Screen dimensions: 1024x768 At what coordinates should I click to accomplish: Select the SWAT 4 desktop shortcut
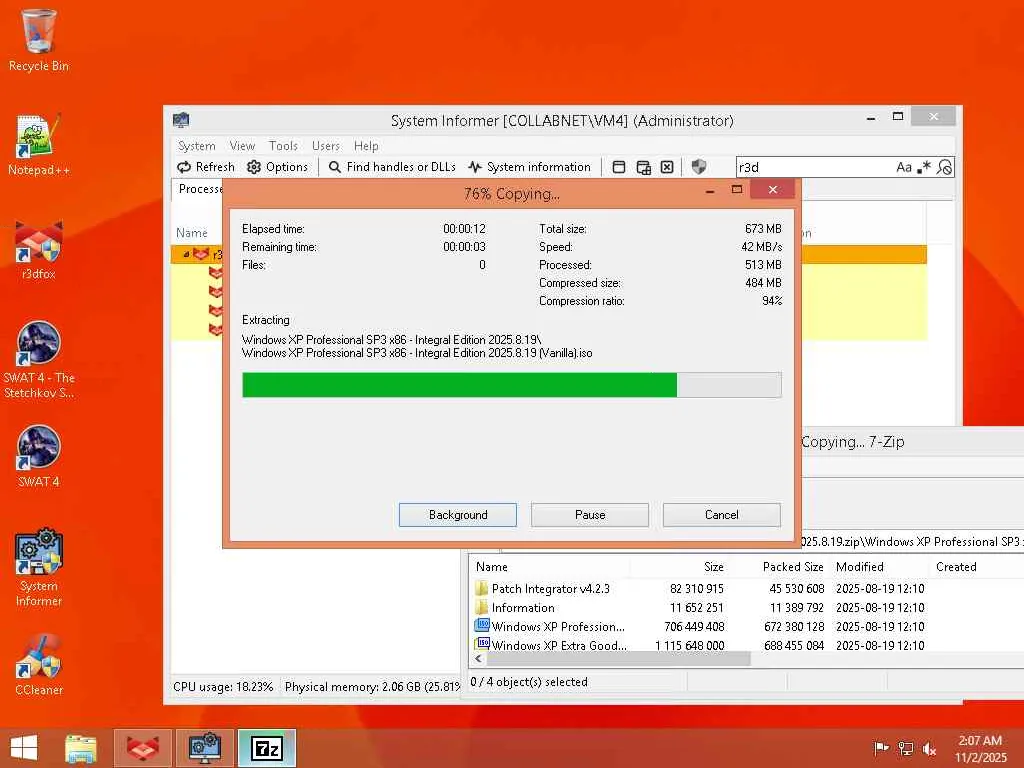coord(39,456)
